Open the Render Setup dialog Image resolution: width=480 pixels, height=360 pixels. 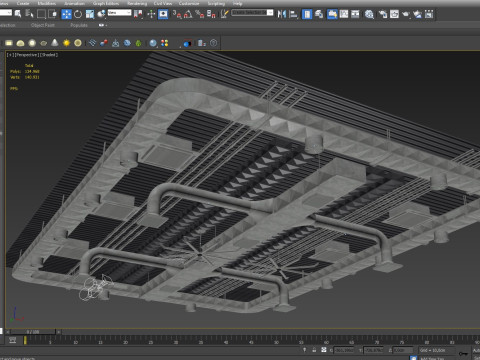point(383,14)
